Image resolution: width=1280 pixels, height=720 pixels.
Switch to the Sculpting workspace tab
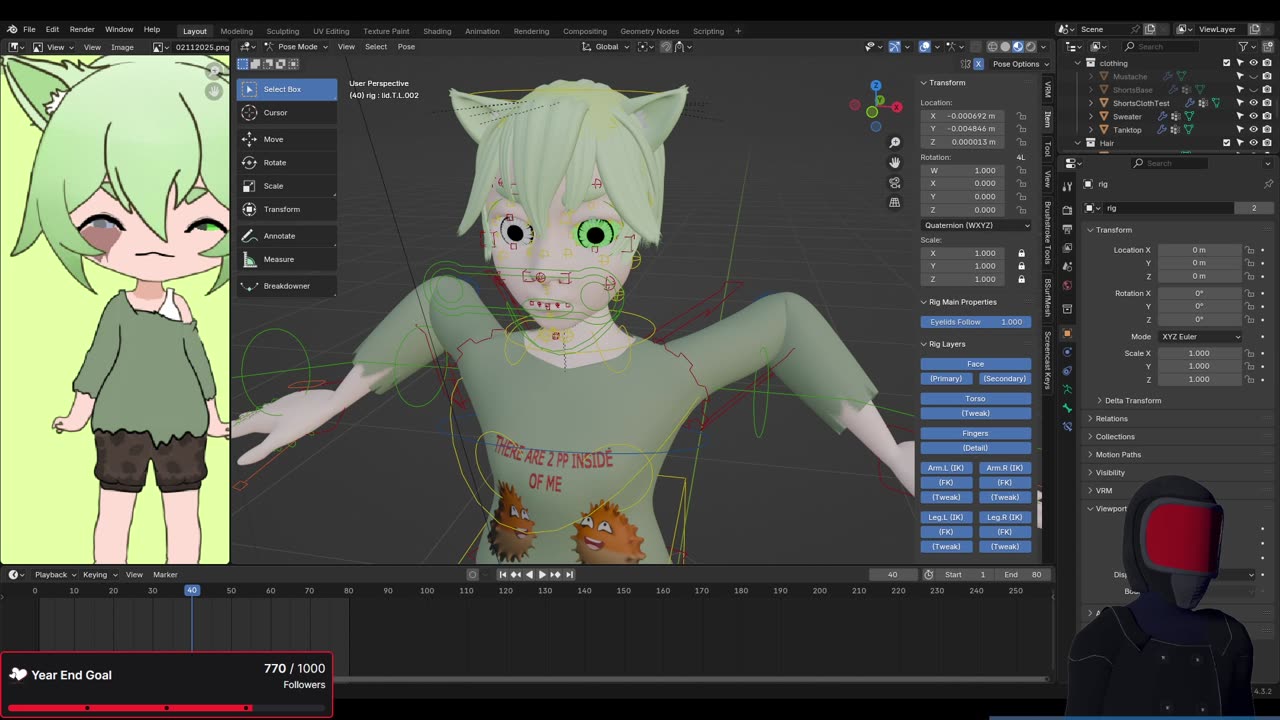tap(282, 31)
